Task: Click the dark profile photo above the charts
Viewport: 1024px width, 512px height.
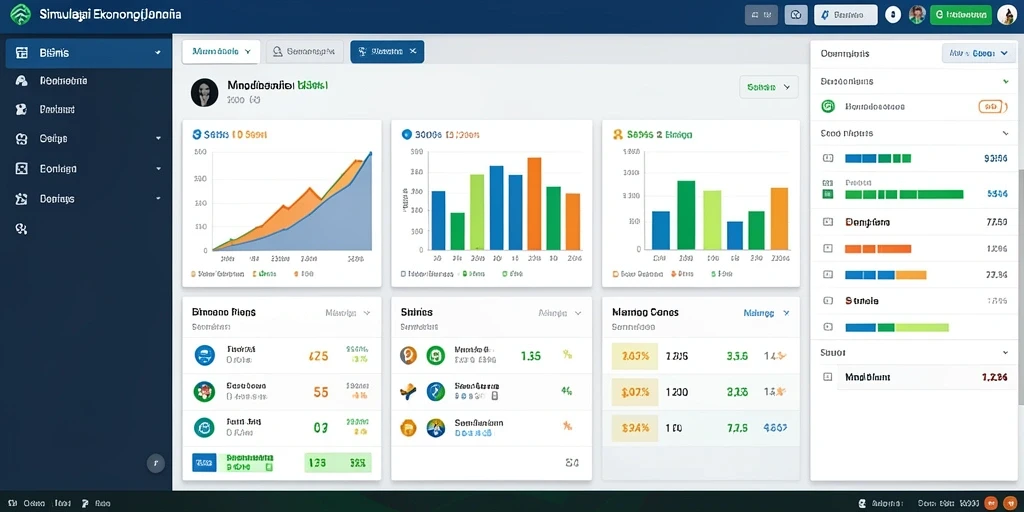Action: (x=204, y=93)
